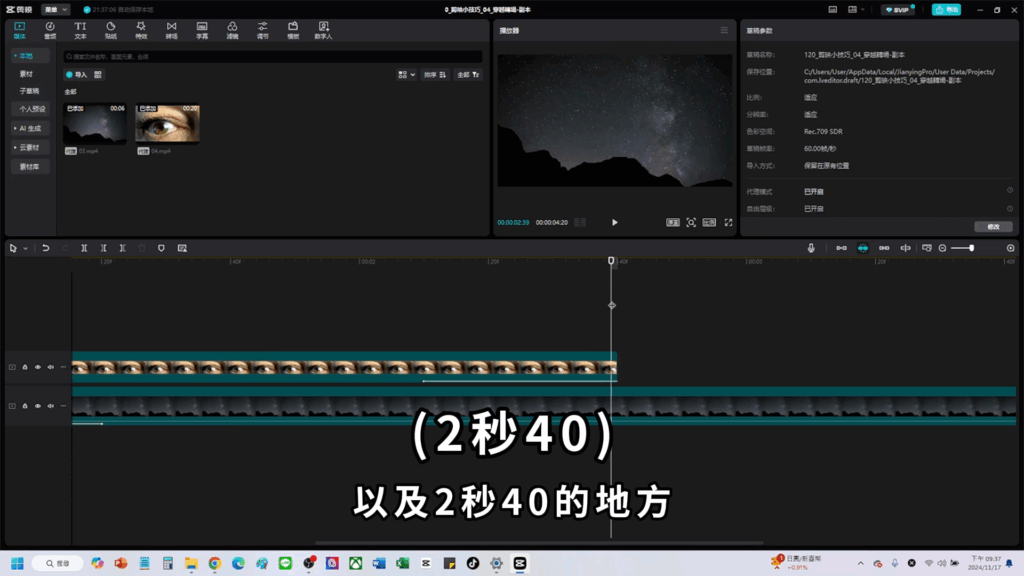Open the Media (媒体) tab
The width and height of the screenshot is (1024, 576).
pyautogui.click(x=20, y=30)
